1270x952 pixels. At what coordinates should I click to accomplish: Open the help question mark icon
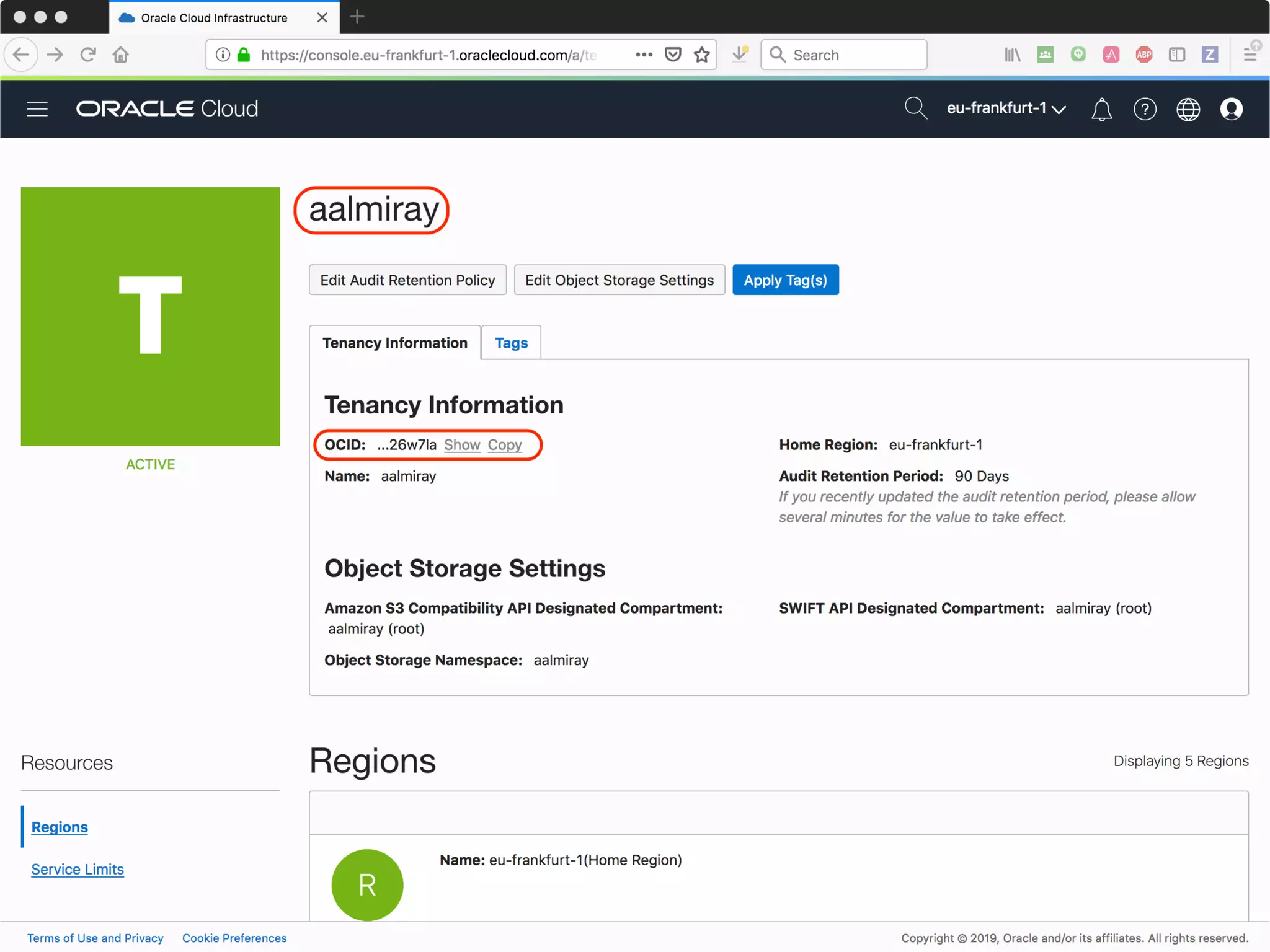1145,109
